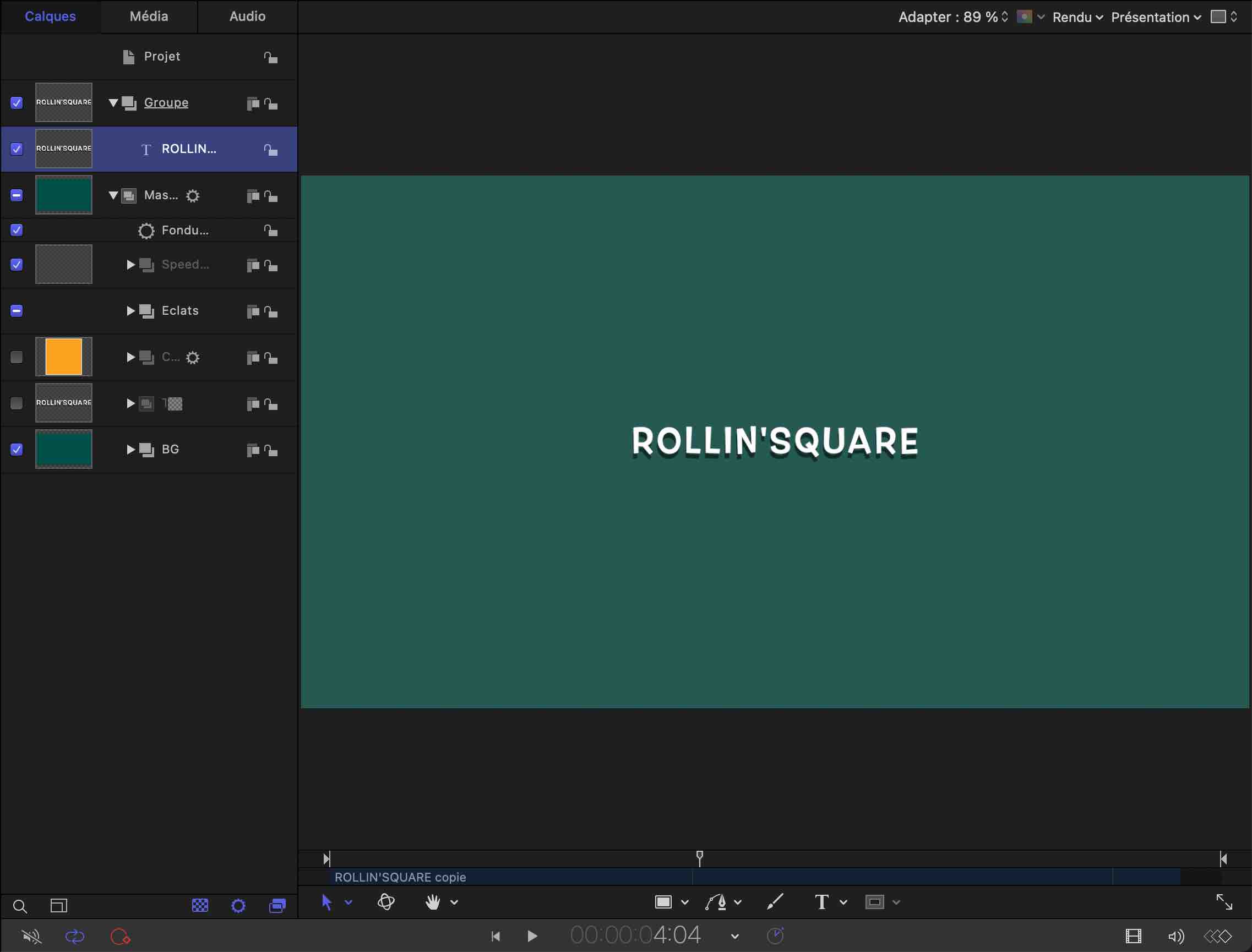Click the full-screen player arrows icon
The image size is (1252, 952).
1224,902
